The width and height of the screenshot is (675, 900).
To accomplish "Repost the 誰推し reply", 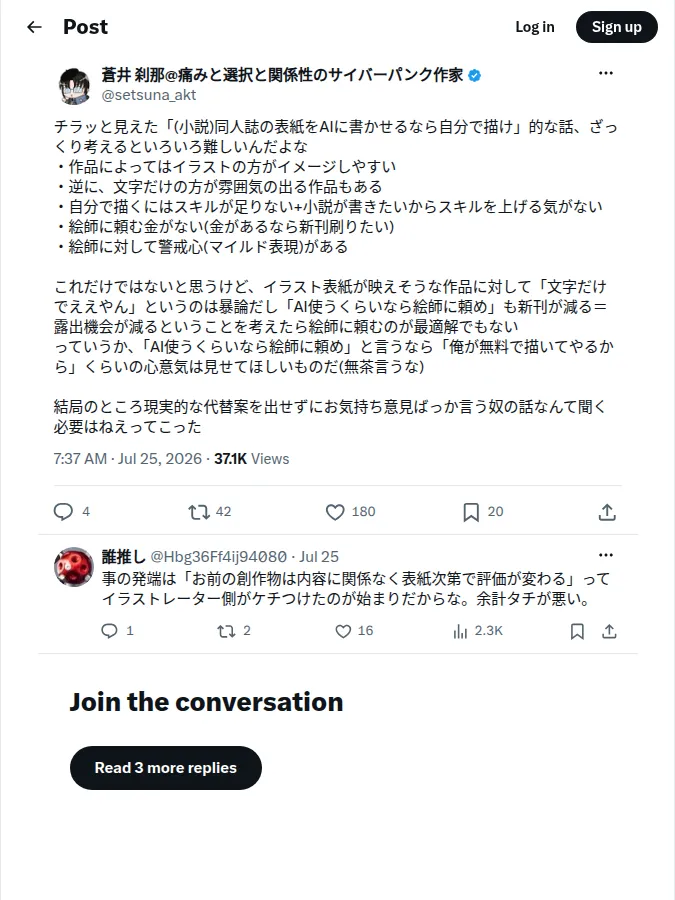I will point(226,631).
